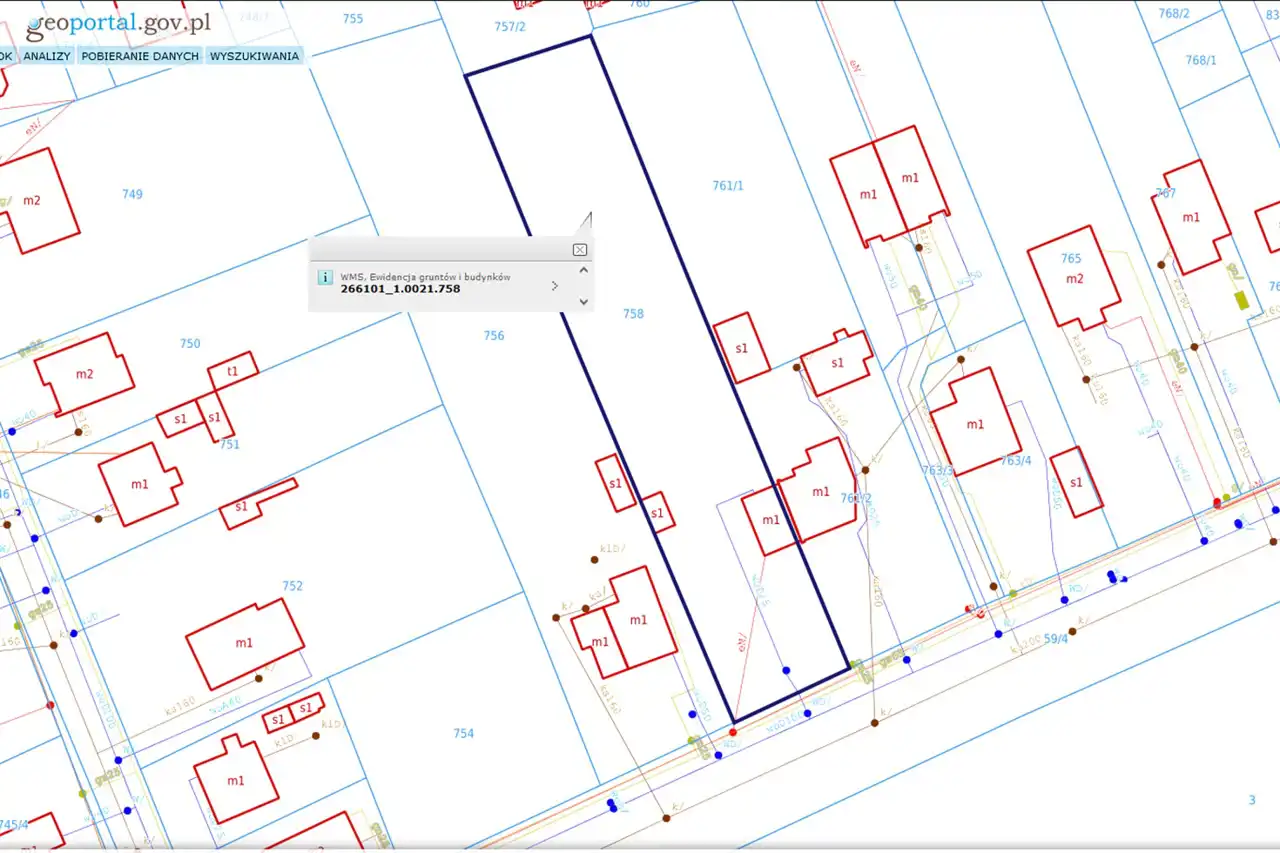Select parcel 754 label on the map
Image resolution: width=1280 pixels, height=853 pixels.
click(x=463, y=734)
